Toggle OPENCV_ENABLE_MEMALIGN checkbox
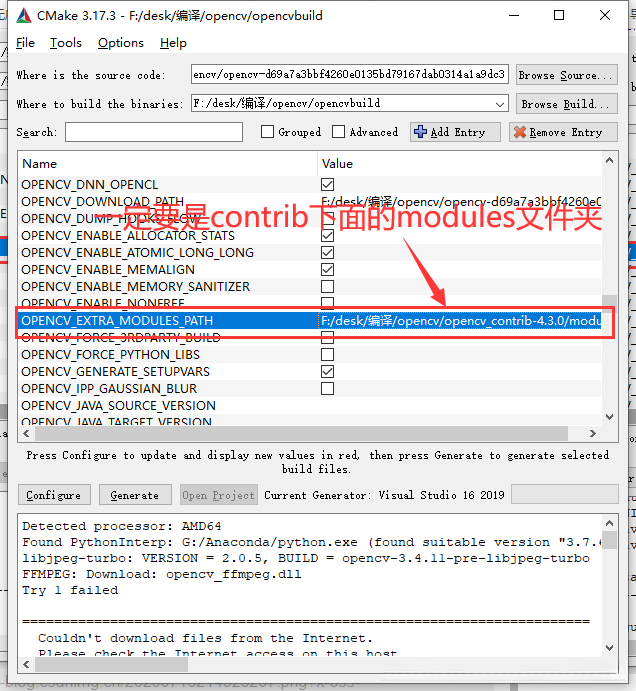Viewport: 636px width, 691px height. (x=327, y=269)
